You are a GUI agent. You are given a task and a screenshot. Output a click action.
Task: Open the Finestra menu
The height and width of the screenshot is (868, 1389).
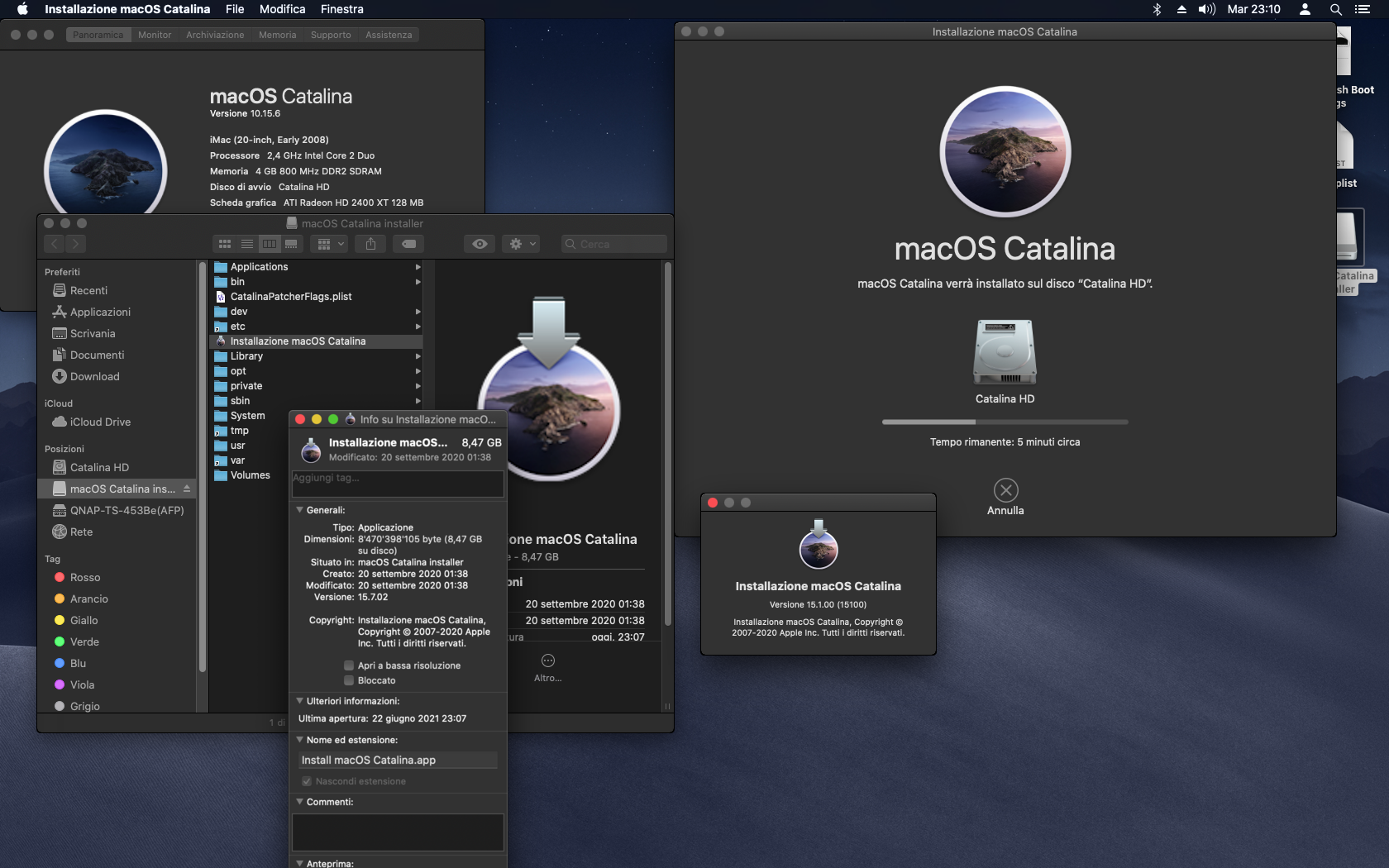click(x=342, y=9)
